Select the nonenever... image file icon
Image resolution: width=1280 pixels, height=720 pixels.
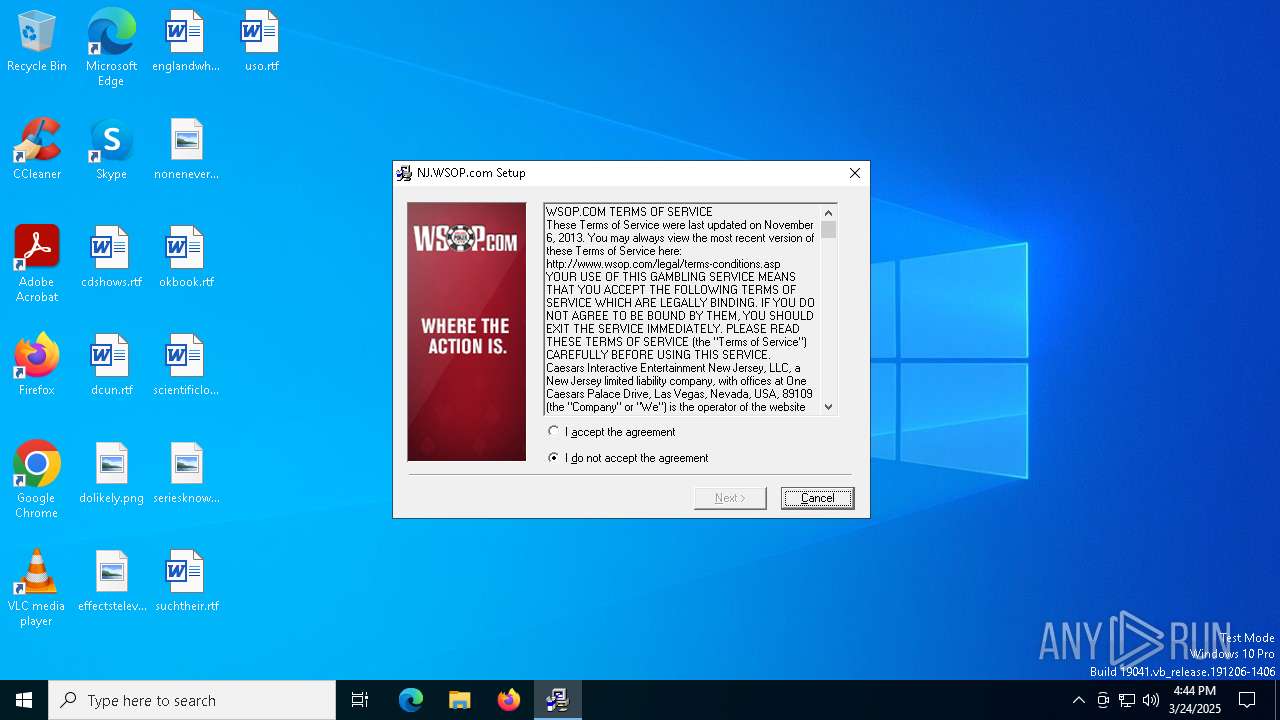186,150
